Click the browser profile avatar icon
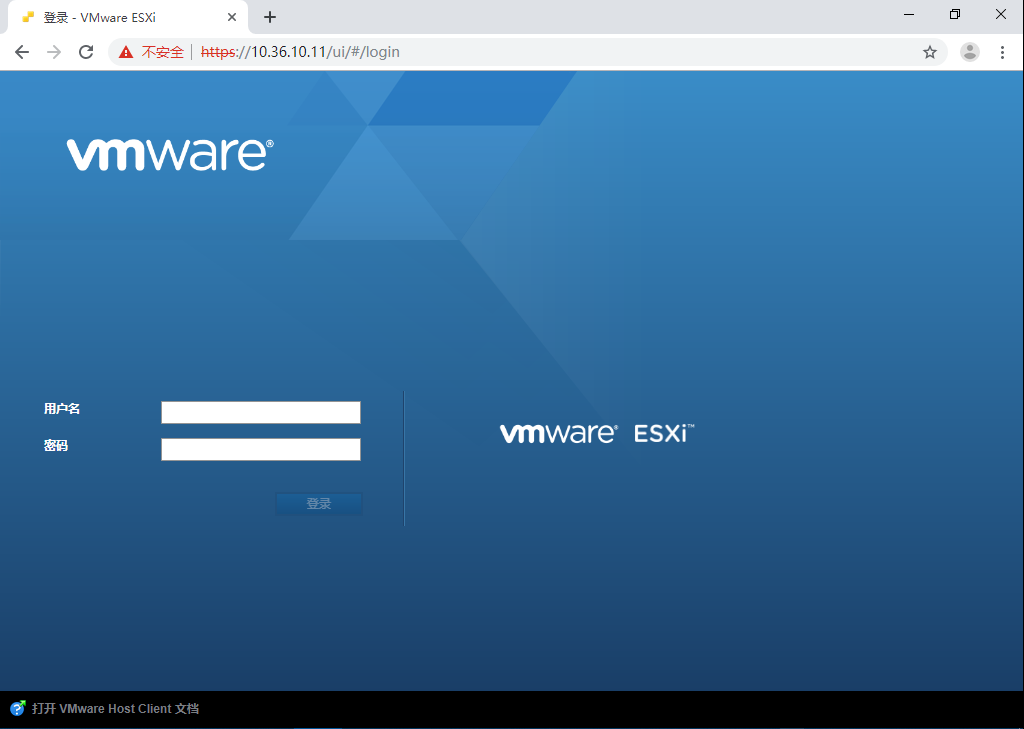This screenshot has height=729, width=1024. click(x=969, y=51)
